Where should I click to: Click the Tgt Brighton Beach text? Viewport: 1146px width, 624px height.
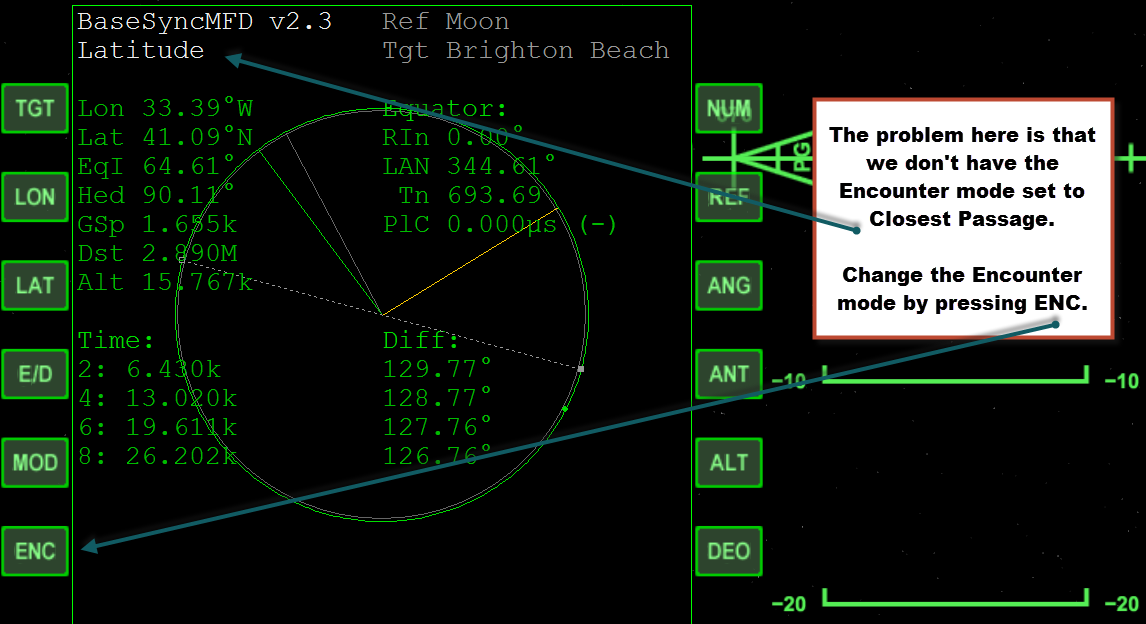point(525,50)
